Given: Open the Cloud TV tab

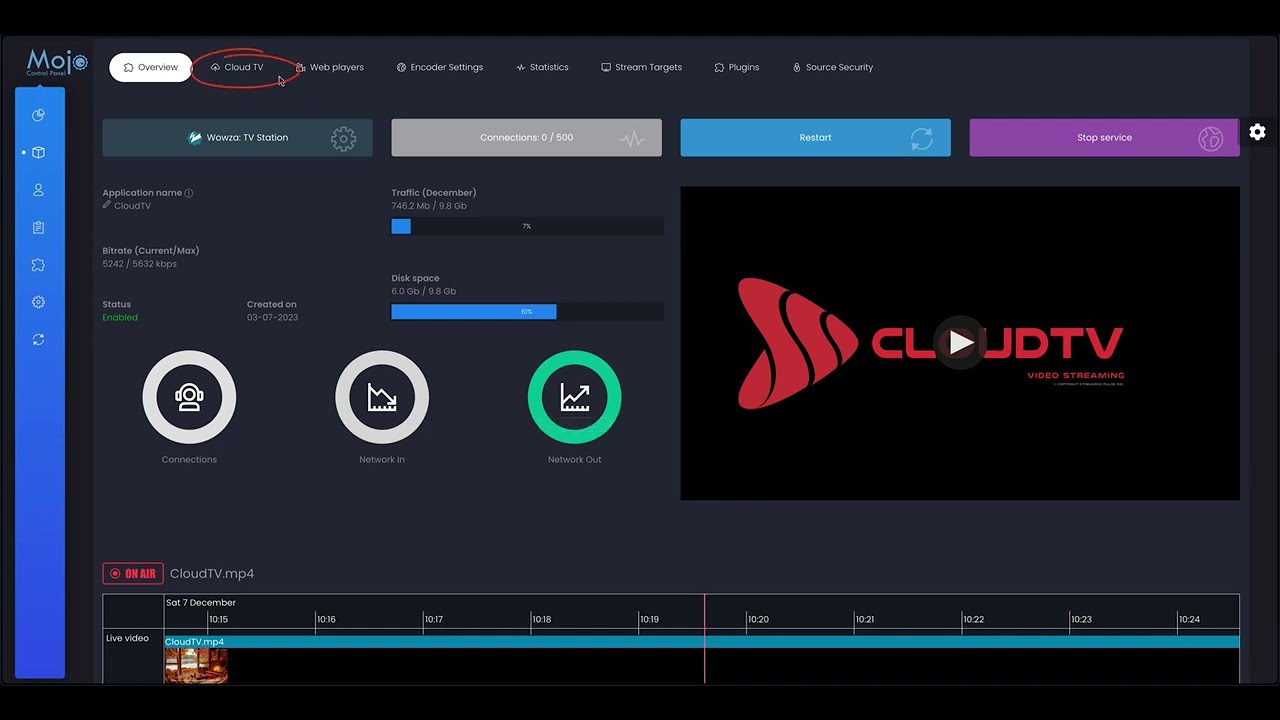Looking at the screenshot, I should (x=237, y=67).
